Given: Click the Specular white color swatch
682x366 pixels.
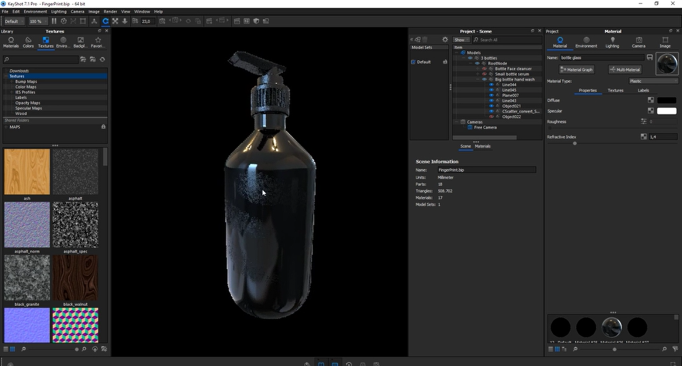Looking at the screenshot, I should [x=666, y=111].
